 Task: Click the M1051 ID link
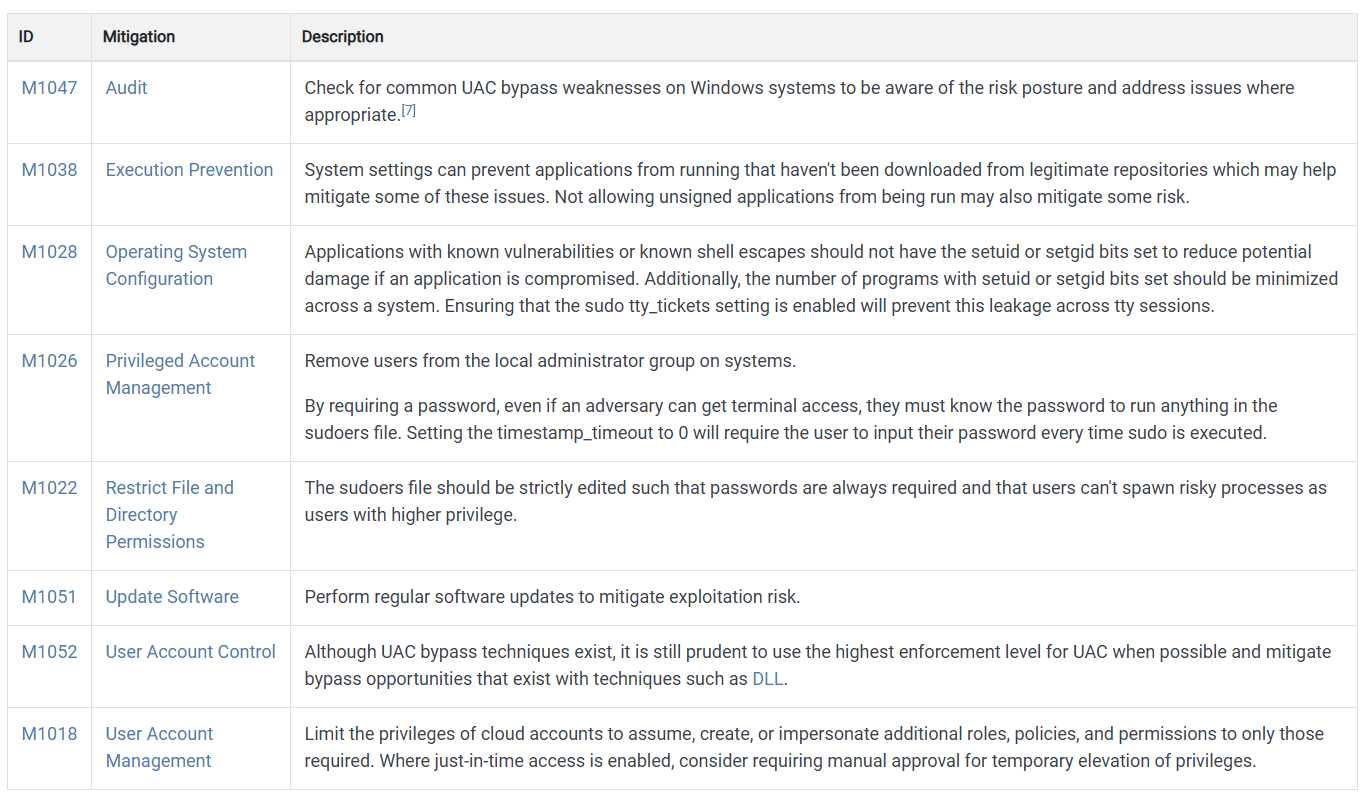(x=49, y=597)
